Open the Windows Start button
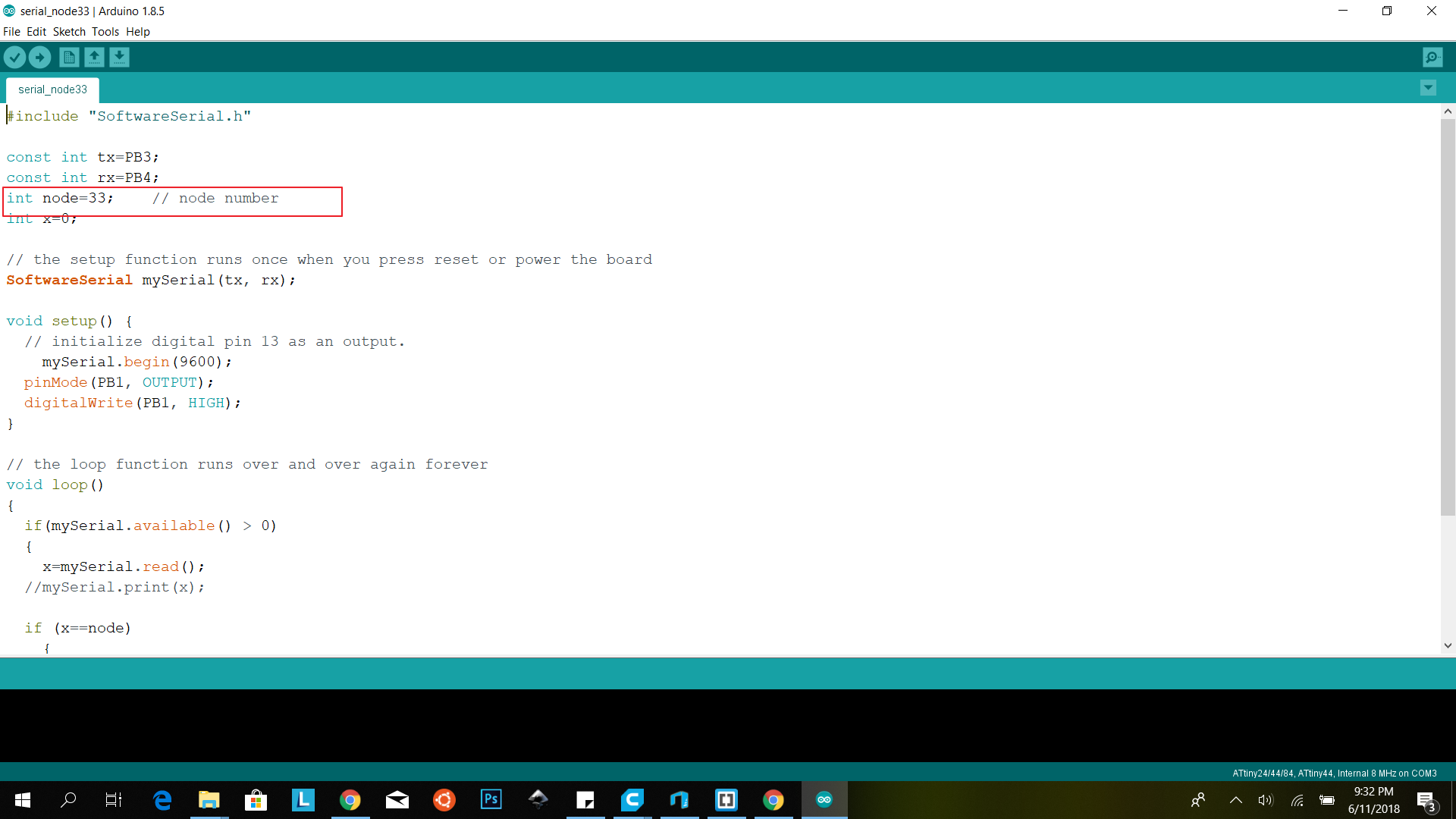 click(23, 799)
